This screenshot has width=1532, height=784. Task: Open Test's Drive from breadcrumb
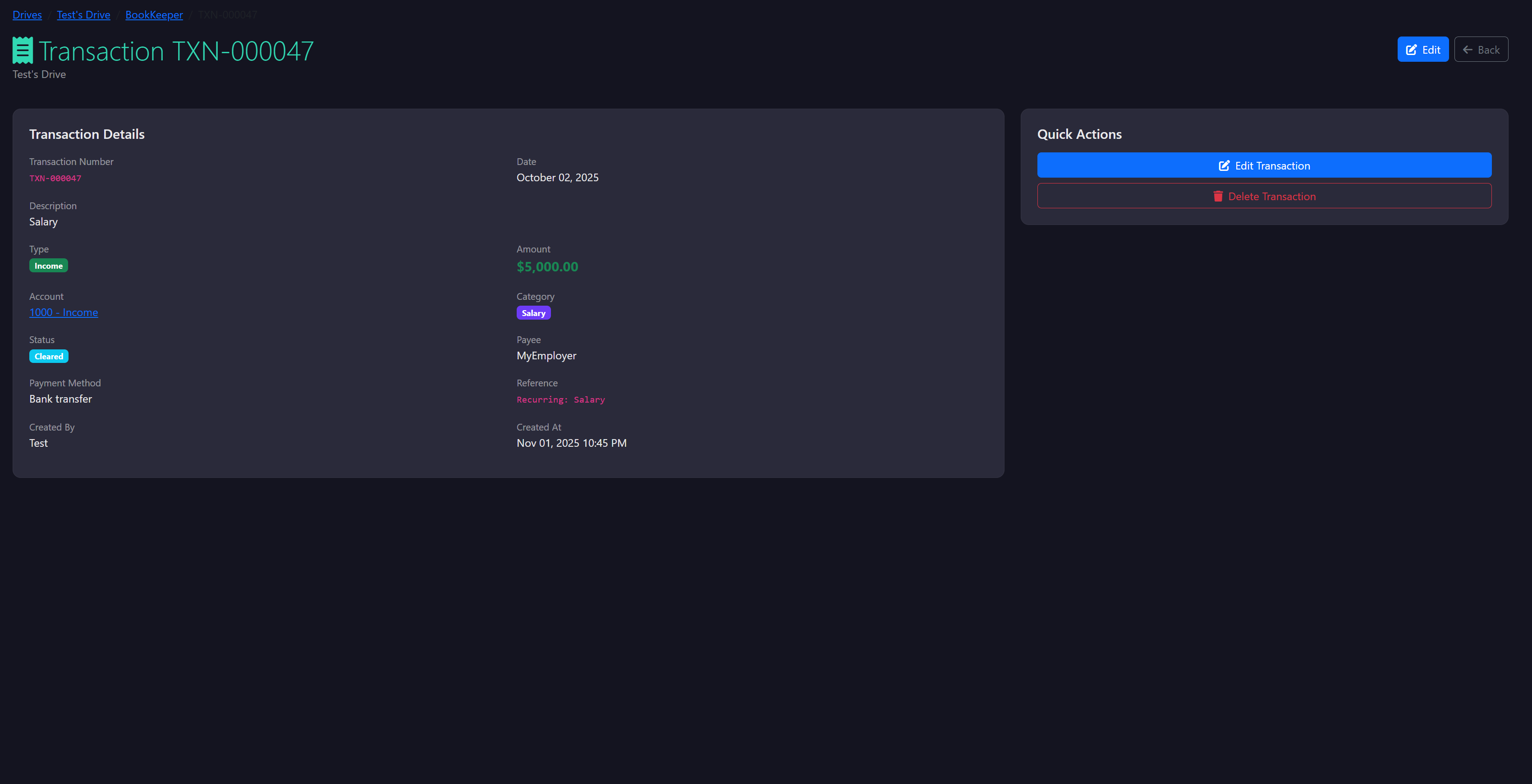coord(83,14)
